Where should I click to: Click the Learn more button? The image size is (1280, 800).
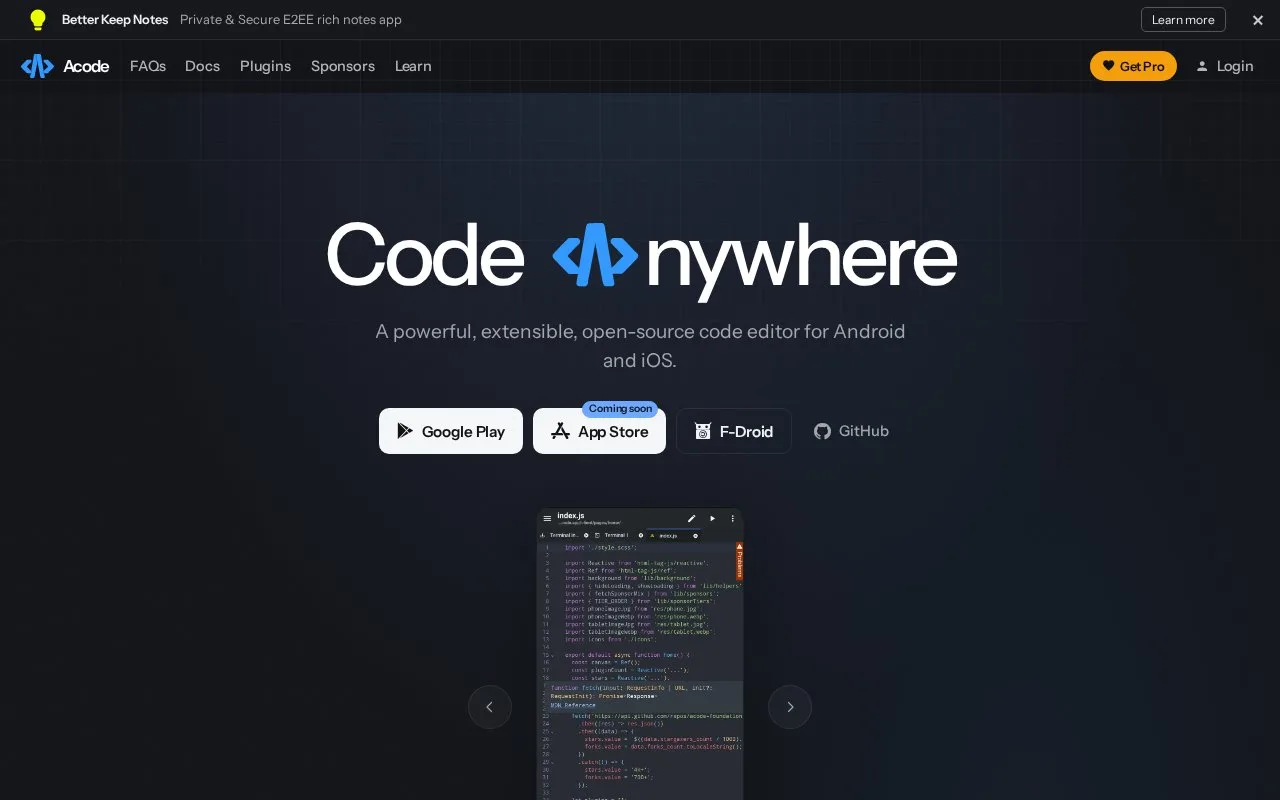coord(1183,20)
